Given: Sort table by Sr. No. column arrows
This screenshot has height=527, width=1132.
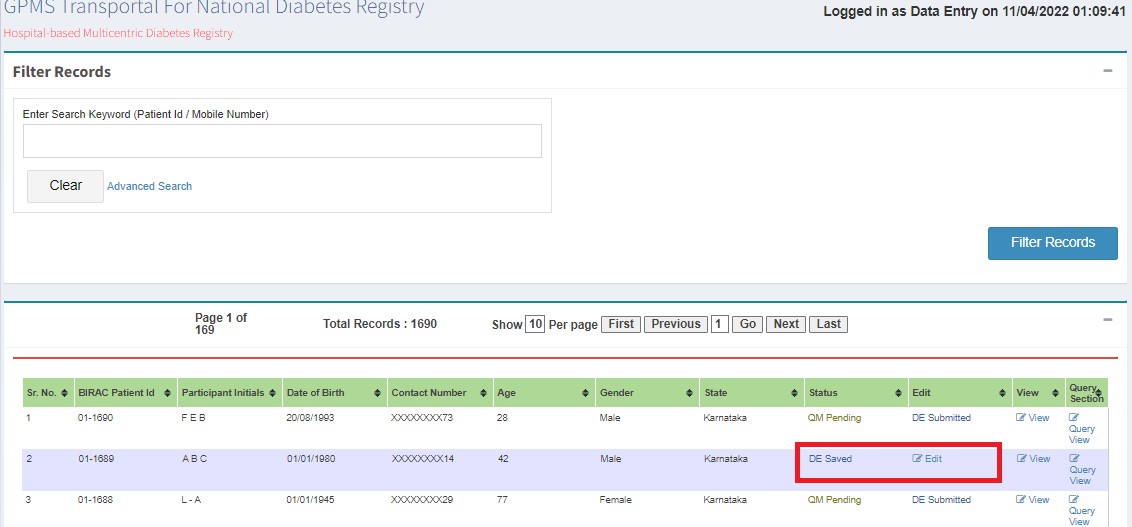Looking at the screenshot, I should pyautogui.click(x=65, y=393).
